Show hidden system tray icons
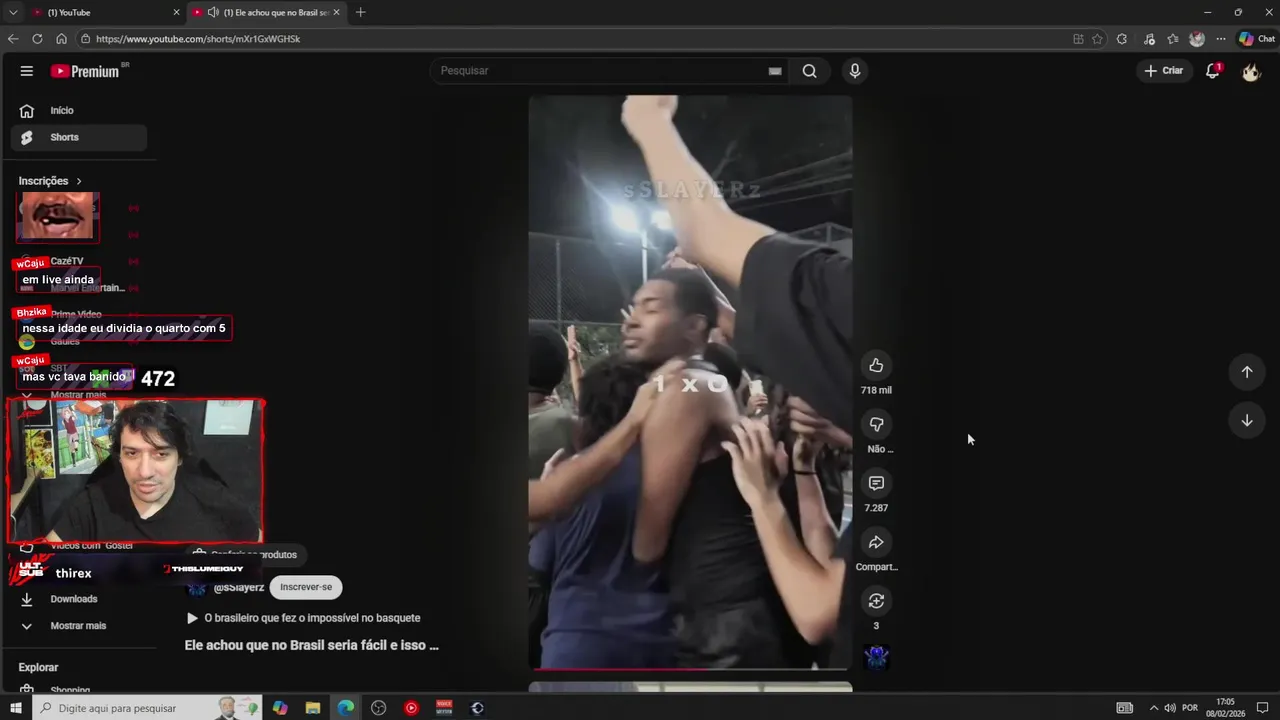The height and width of the screenshot is (720, 1280). 1153,708
